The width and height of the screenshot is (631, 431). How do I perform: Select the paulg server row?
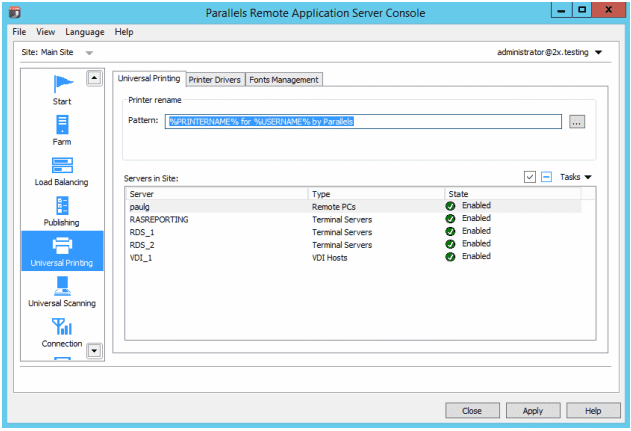[354, 206]
